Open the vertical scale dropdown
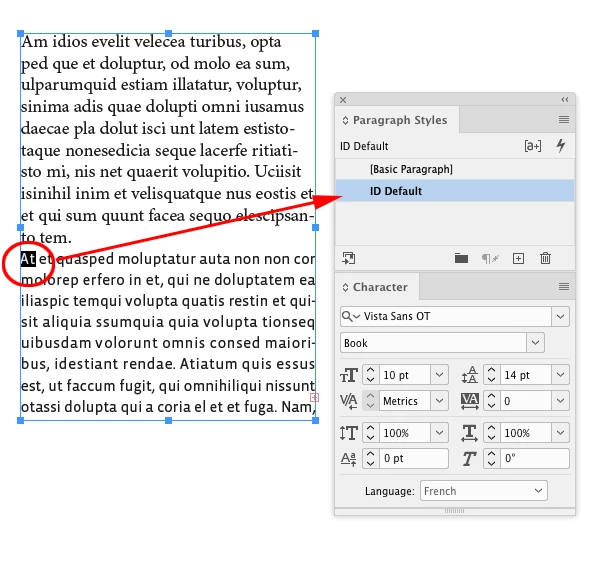Screen dimensions: 608x562 pos(439,433)
